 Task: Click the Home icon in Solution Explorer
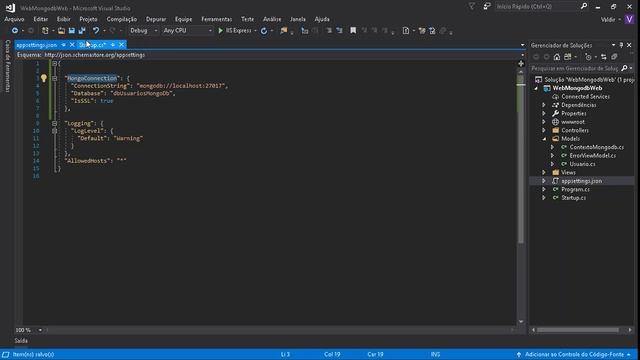(557, 57)
